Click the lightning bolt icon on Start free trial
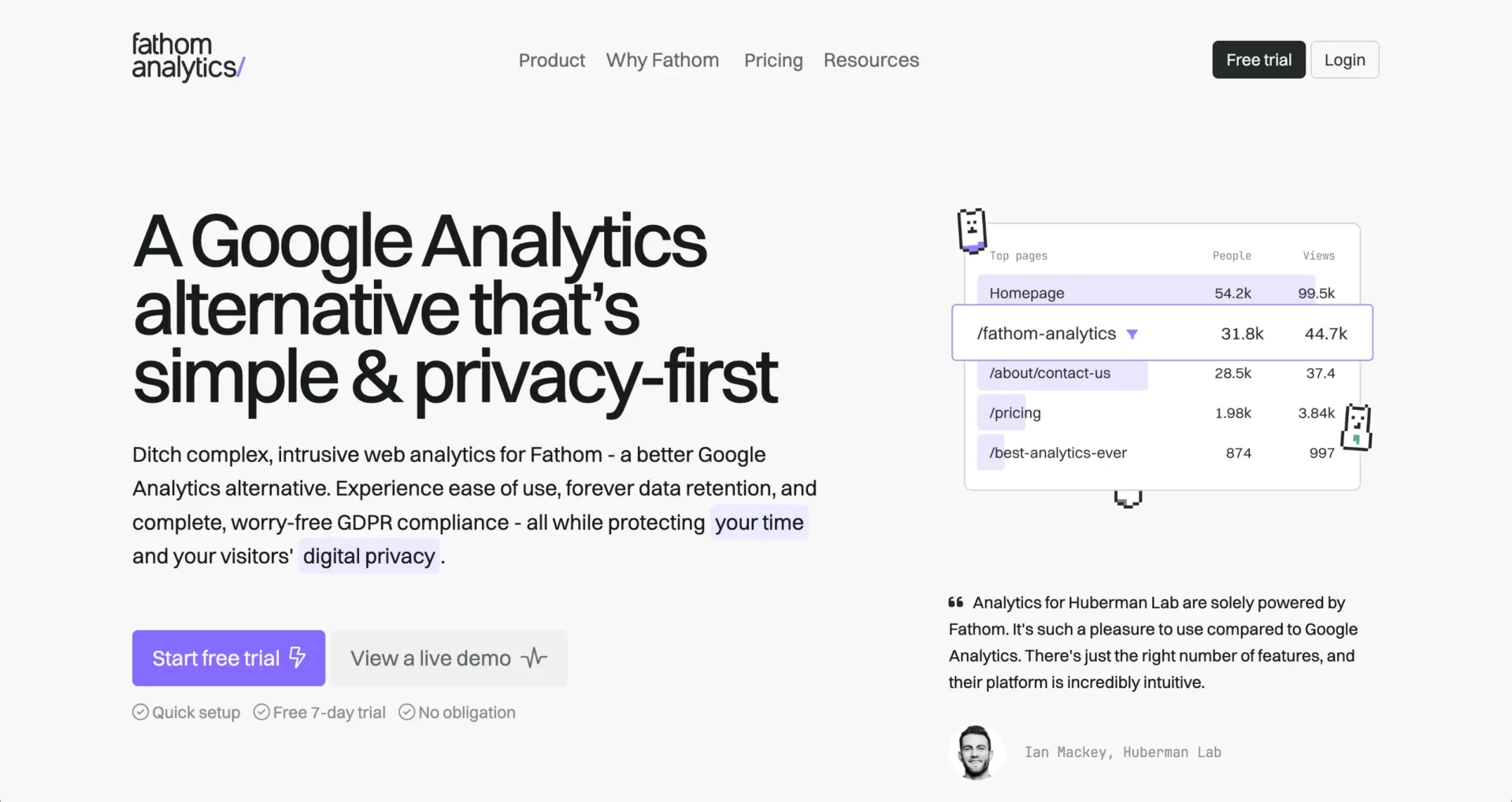The width and height of the screenshot is (1512, 802). (298, 658)
